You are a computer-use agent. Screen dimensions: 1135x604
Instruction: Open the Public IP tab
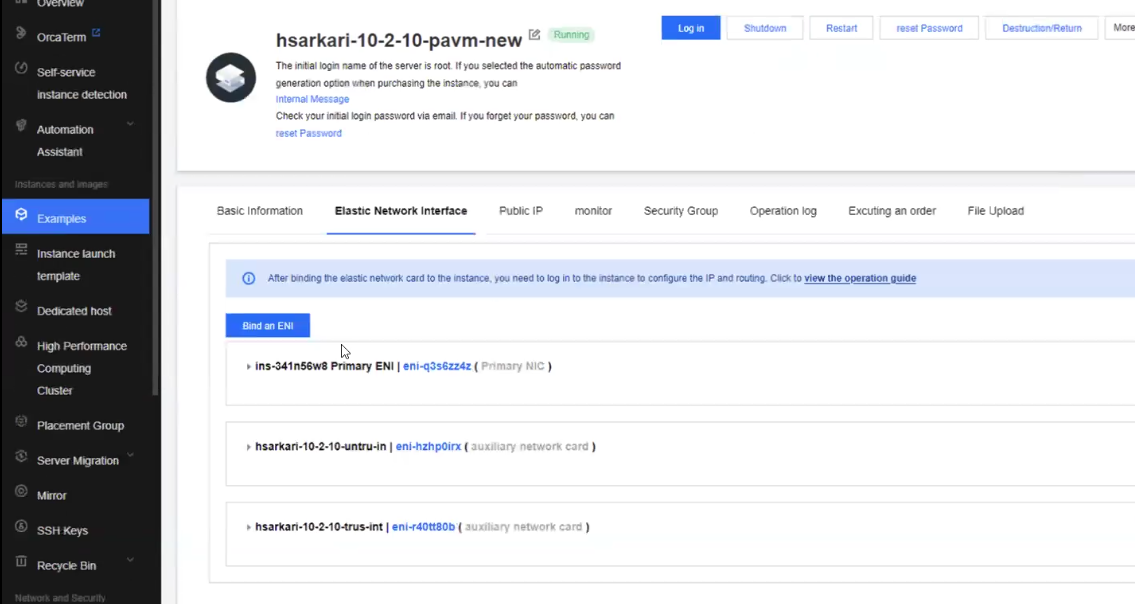pos(520,211)
